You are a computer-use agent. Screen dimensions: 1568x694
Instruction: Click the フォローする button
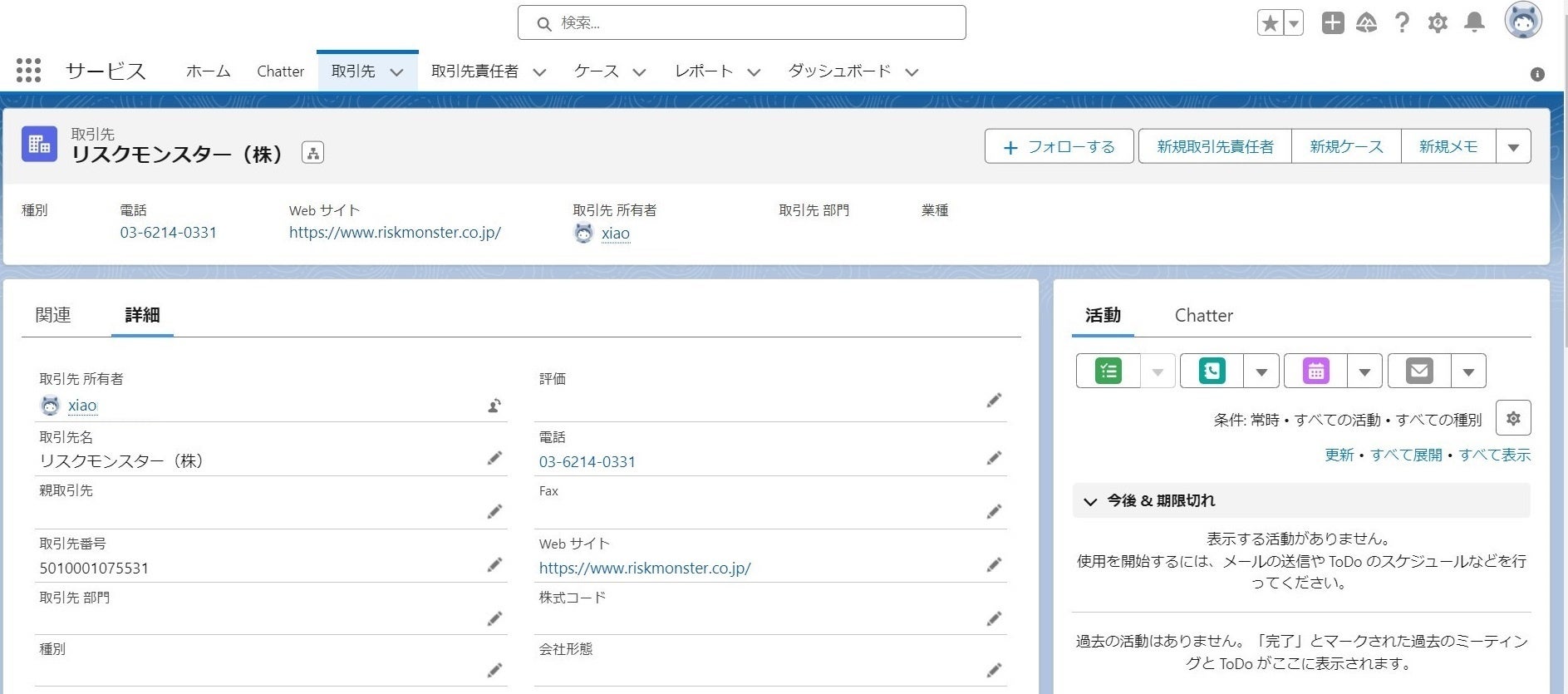coord(1059,147)
